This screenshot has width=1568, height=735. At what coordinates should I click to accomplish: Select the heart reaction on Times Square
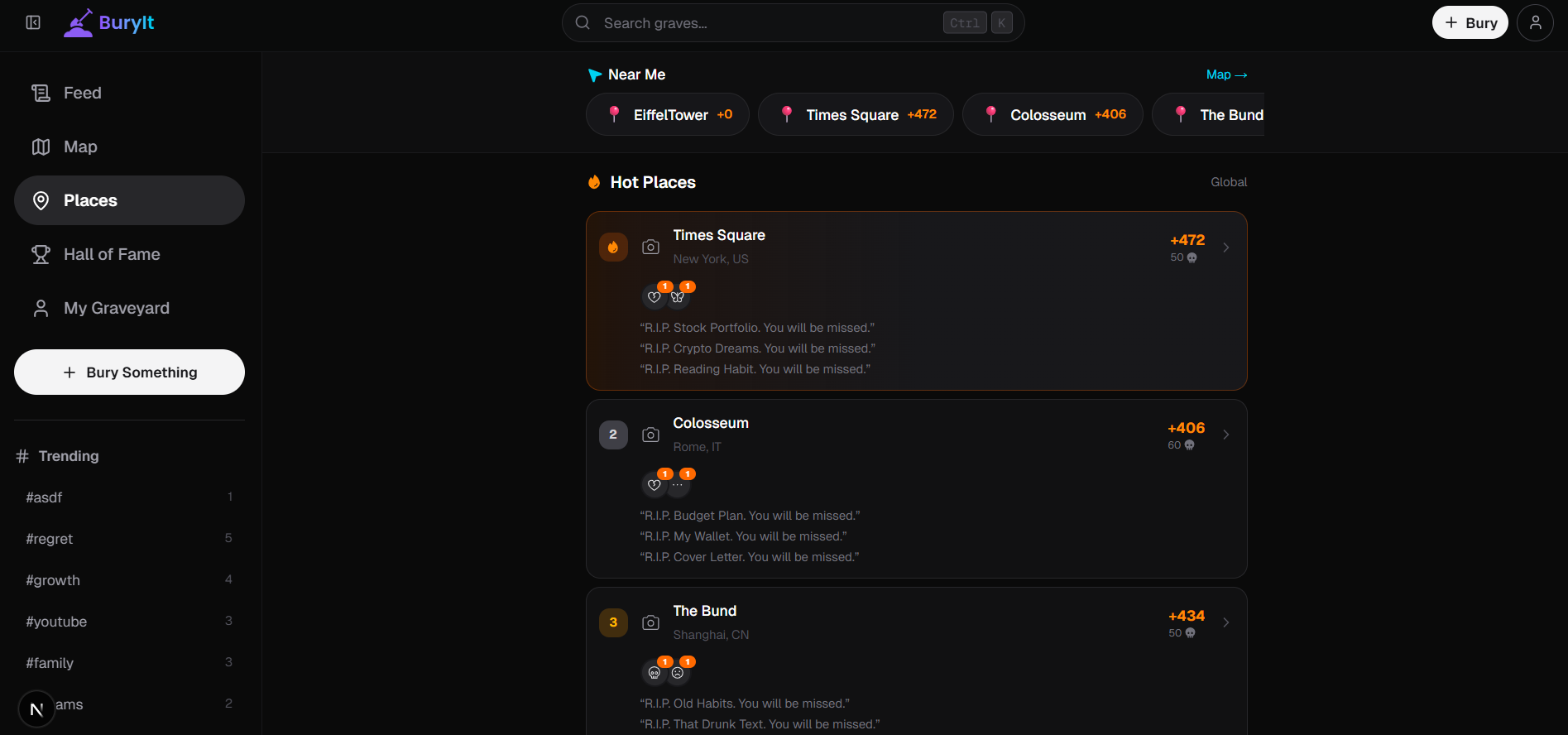(x=655, y=296)
